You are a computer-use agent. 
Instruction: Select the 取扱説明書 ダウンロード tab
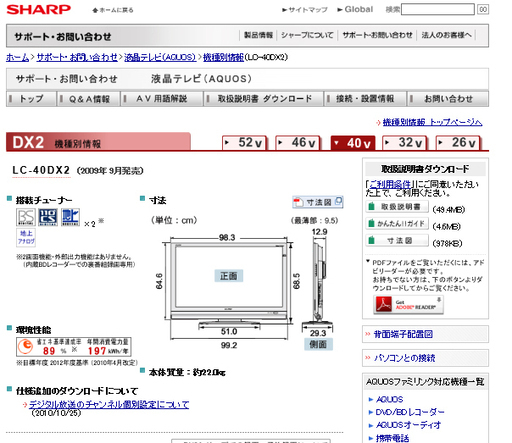click(264, 99)
